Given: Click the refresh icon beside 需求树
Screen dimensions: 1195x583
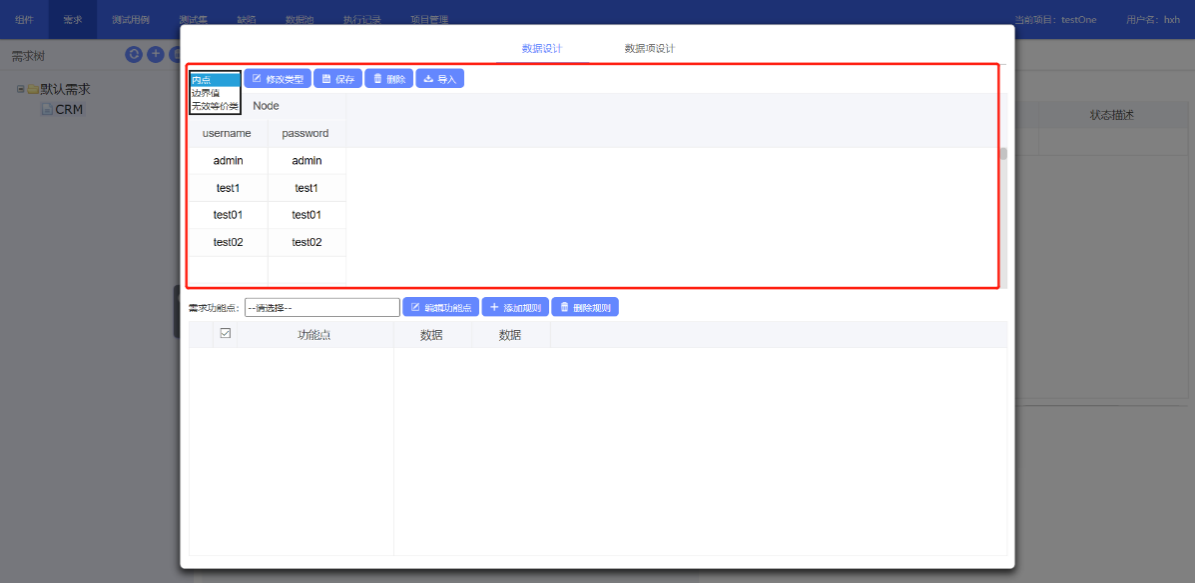Looking at the screenshot, I should pyautogui.click(x=134, y=55).
